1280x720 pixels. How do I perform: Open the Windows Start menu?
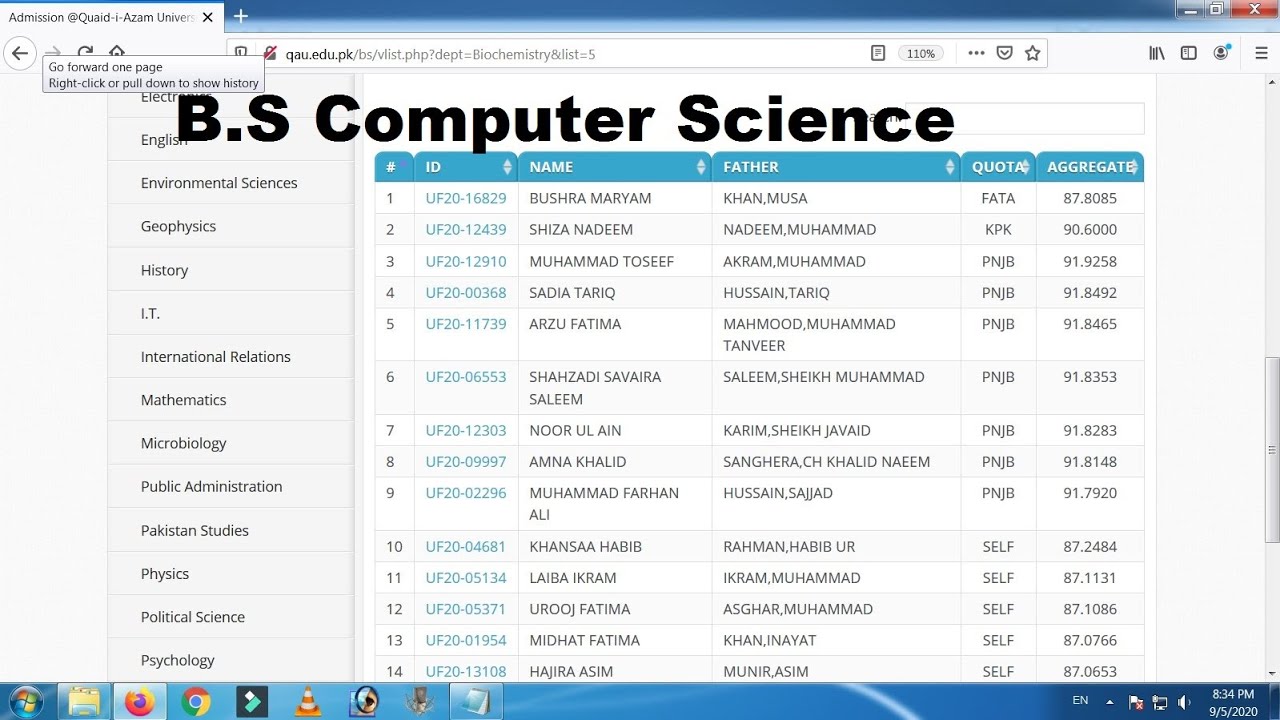[24, 702]
